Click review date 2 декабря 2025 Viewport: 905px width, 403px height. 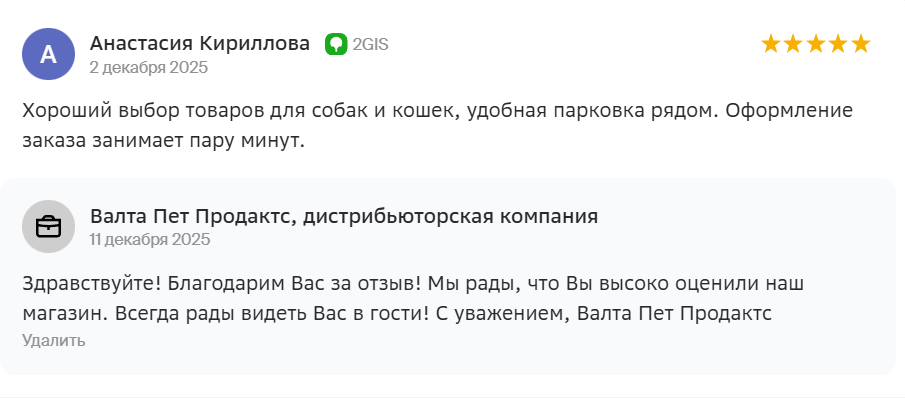(148, 68)
